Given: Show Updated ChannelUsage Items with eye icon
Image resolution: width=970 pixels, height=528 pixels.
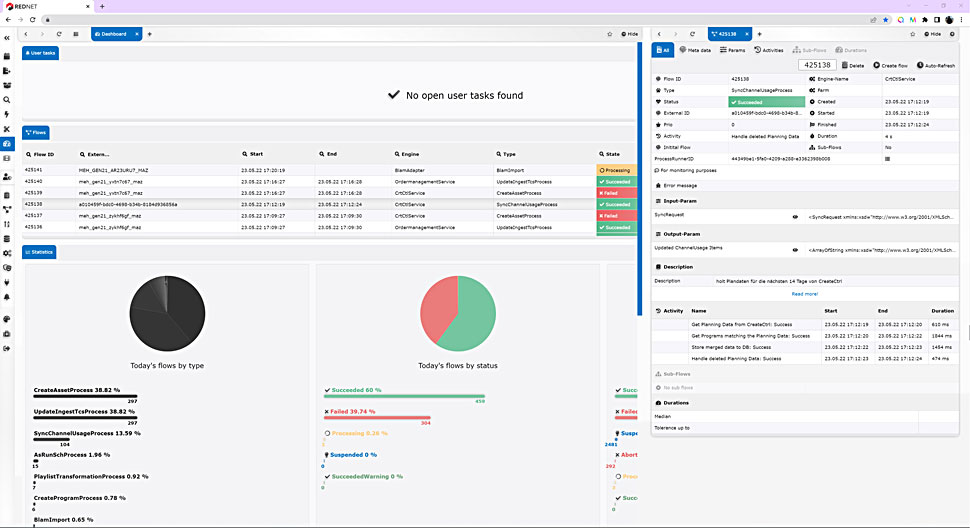Looking at the screenshot, I should click(795, 250).
